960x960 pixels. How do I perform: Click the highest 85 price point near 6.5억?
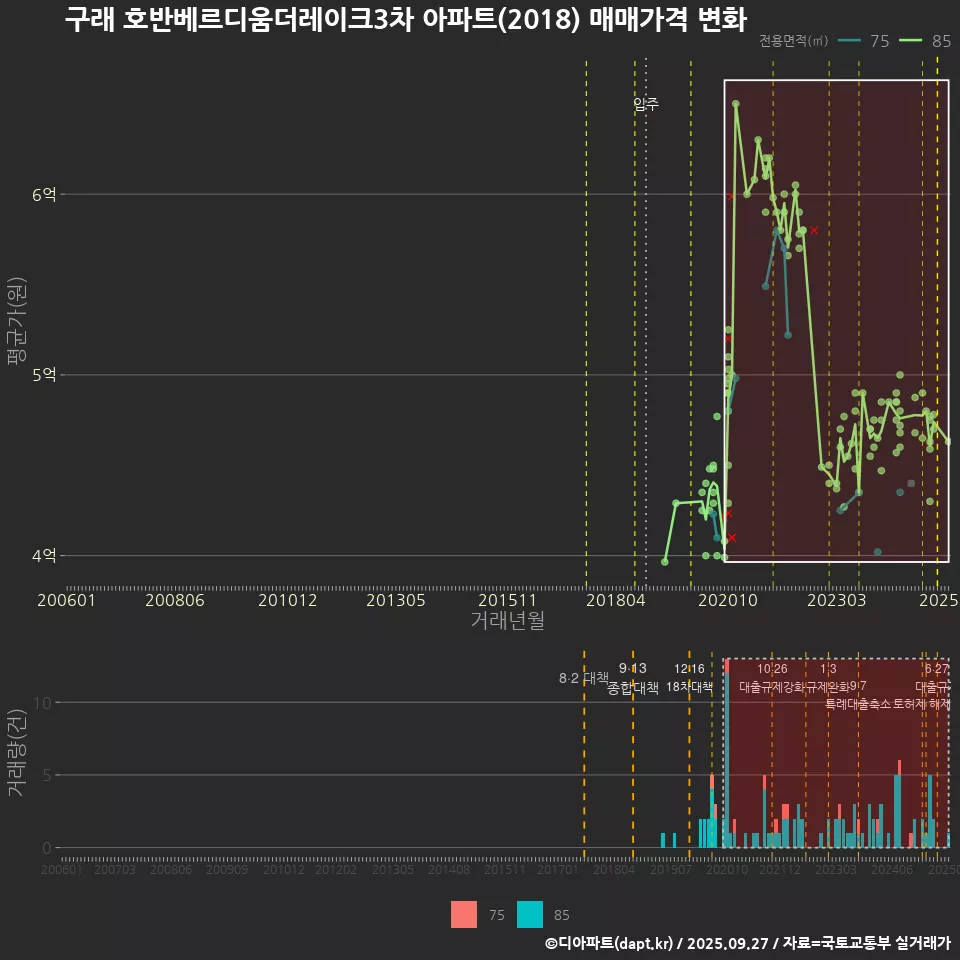click(735, 103)
